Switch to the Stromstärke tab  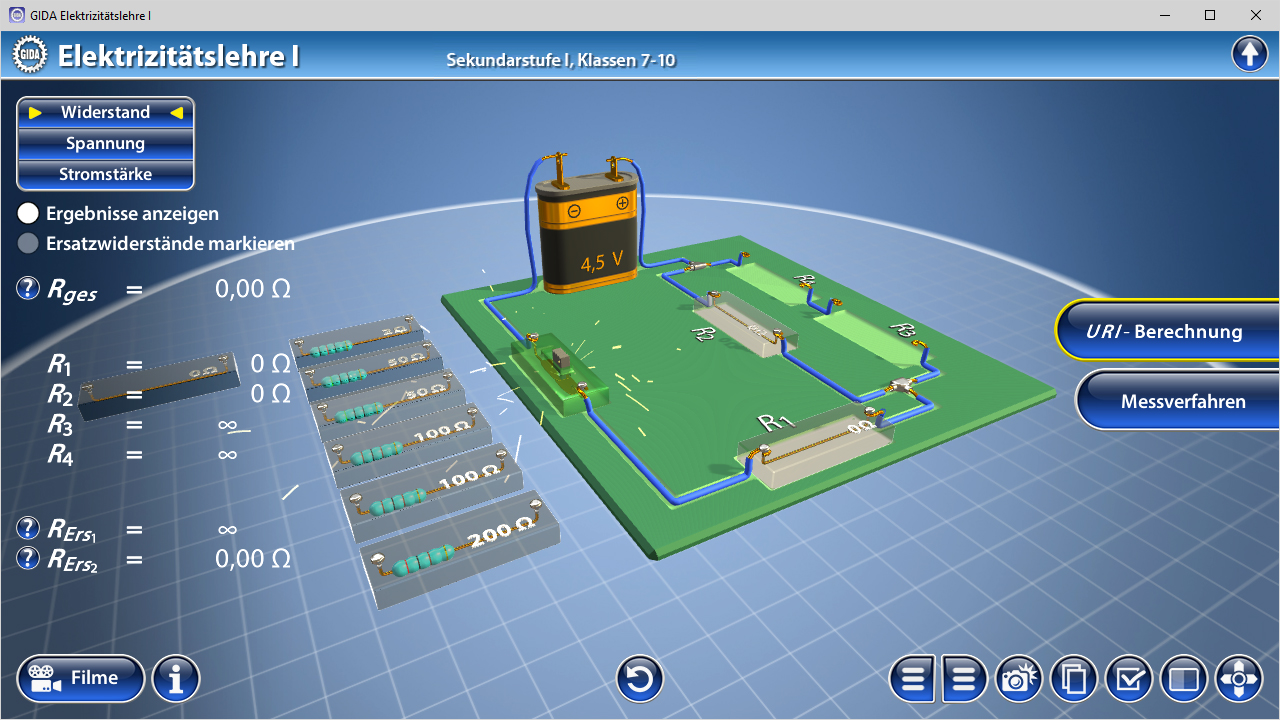pos(105,174)
